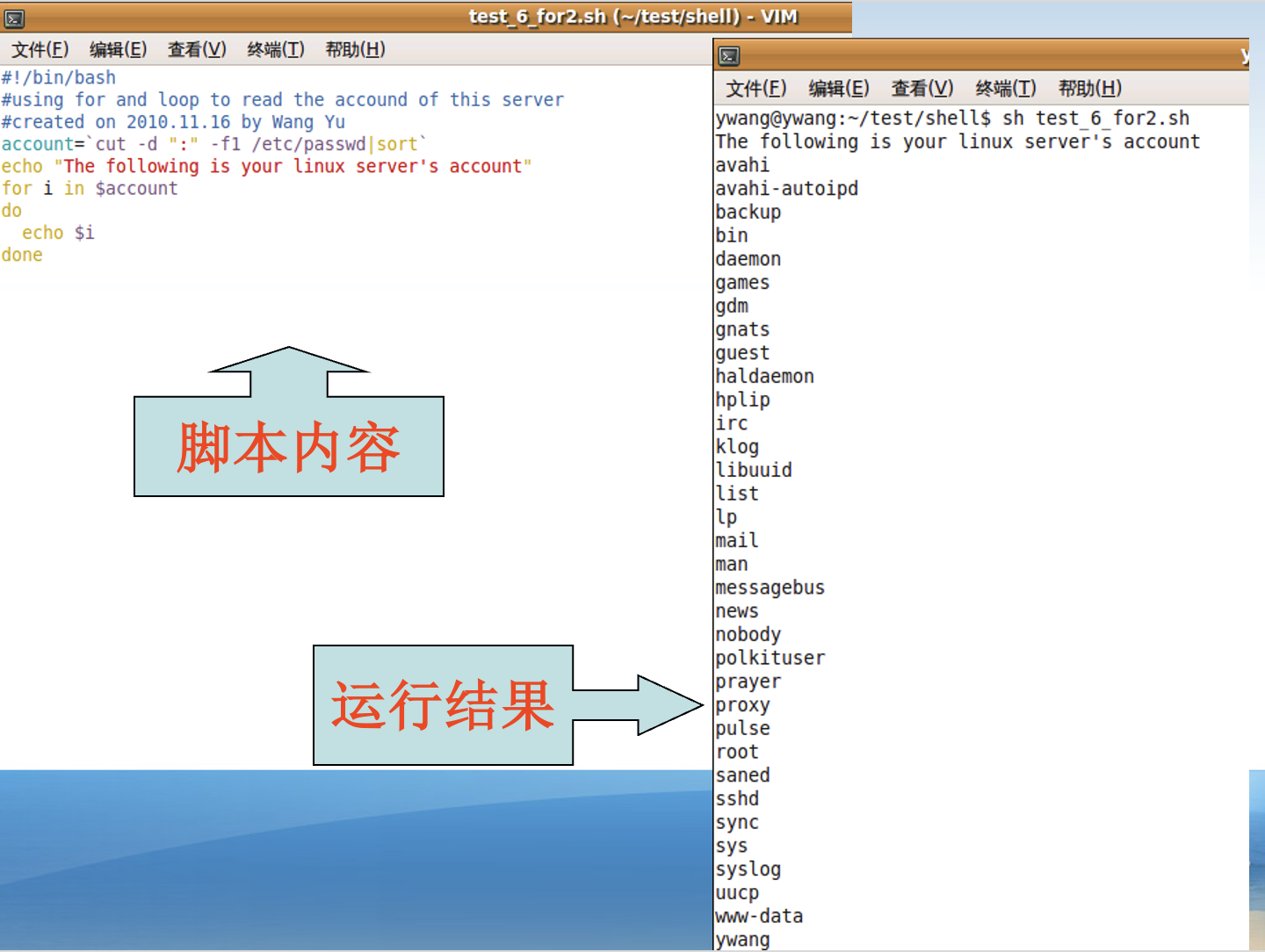Screen dimensions: 1265x952
Task: Click the 'nobody' output line
Action: [x=748, y=634]
